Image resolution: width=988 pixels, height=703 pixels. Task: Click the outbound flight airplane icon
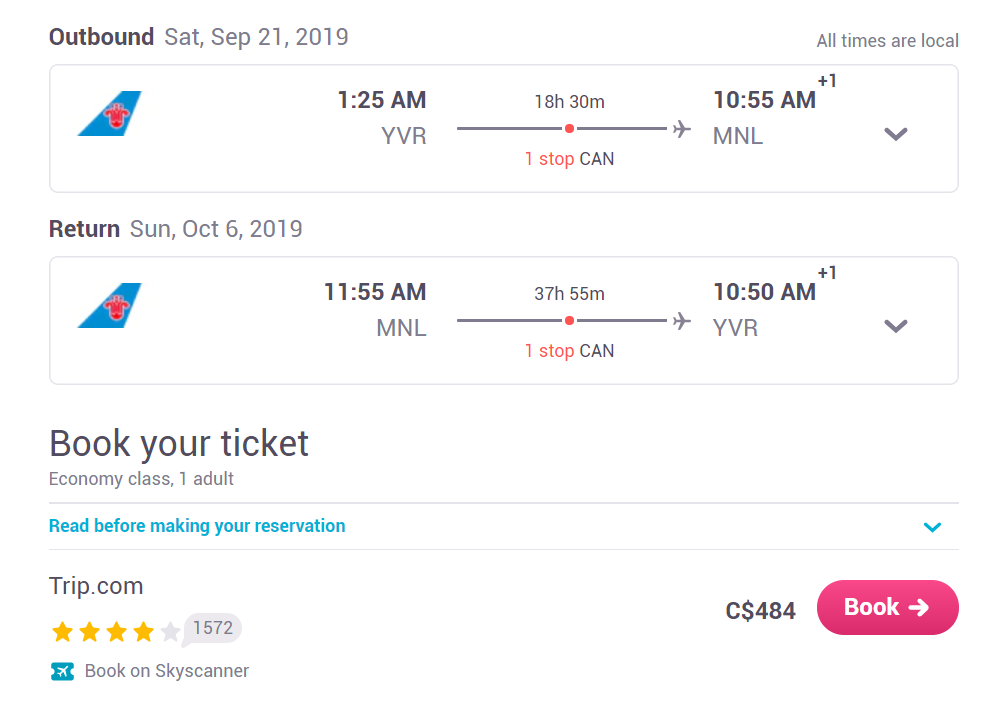[x=681, y=129]
